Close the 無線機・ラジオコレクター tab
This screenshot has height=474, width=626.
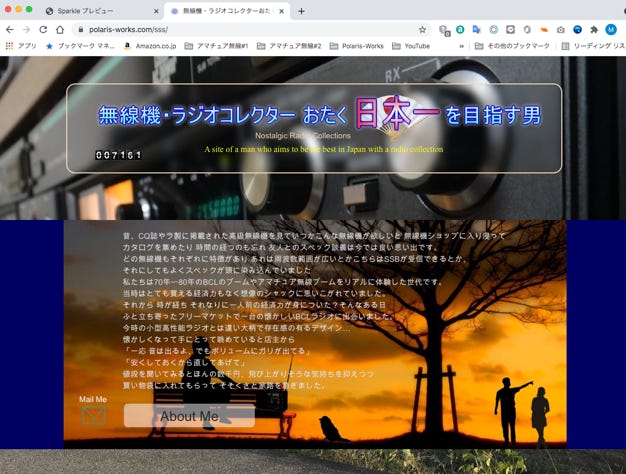[x=281, y=11]
